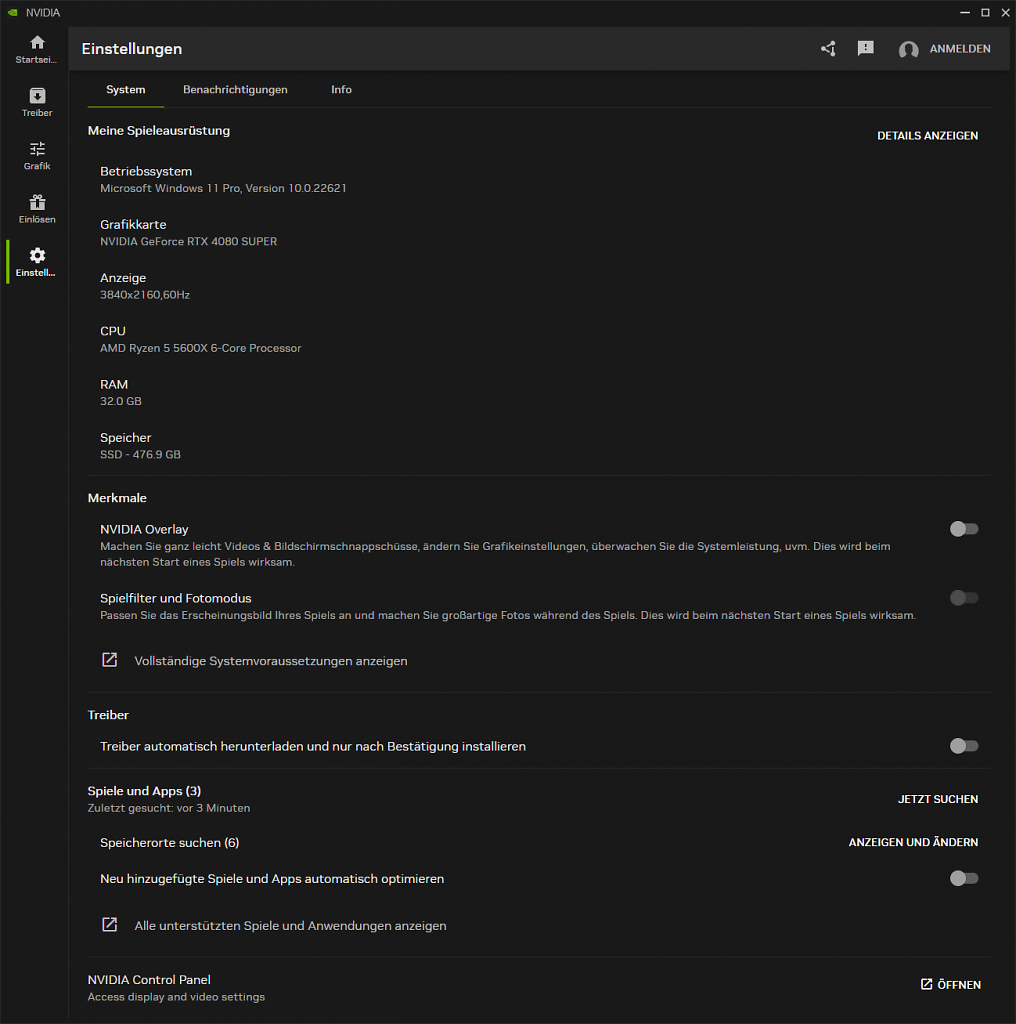The width and height of the screenshot is (1016, 1024).
Task: Click external-link icon beside Alle unterstützten Spiele
Action: click(110, 925)
